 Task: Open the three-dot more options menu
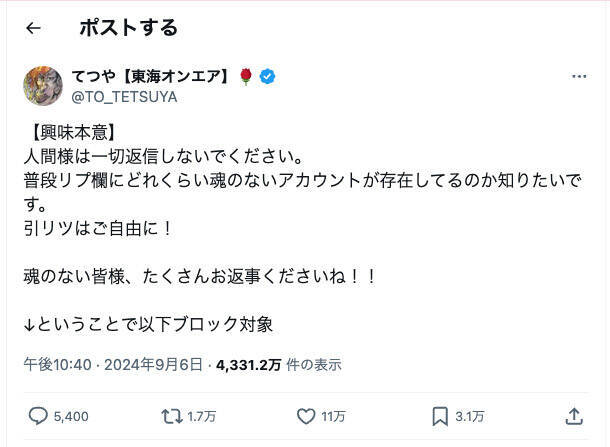click(x=579, y=77)
